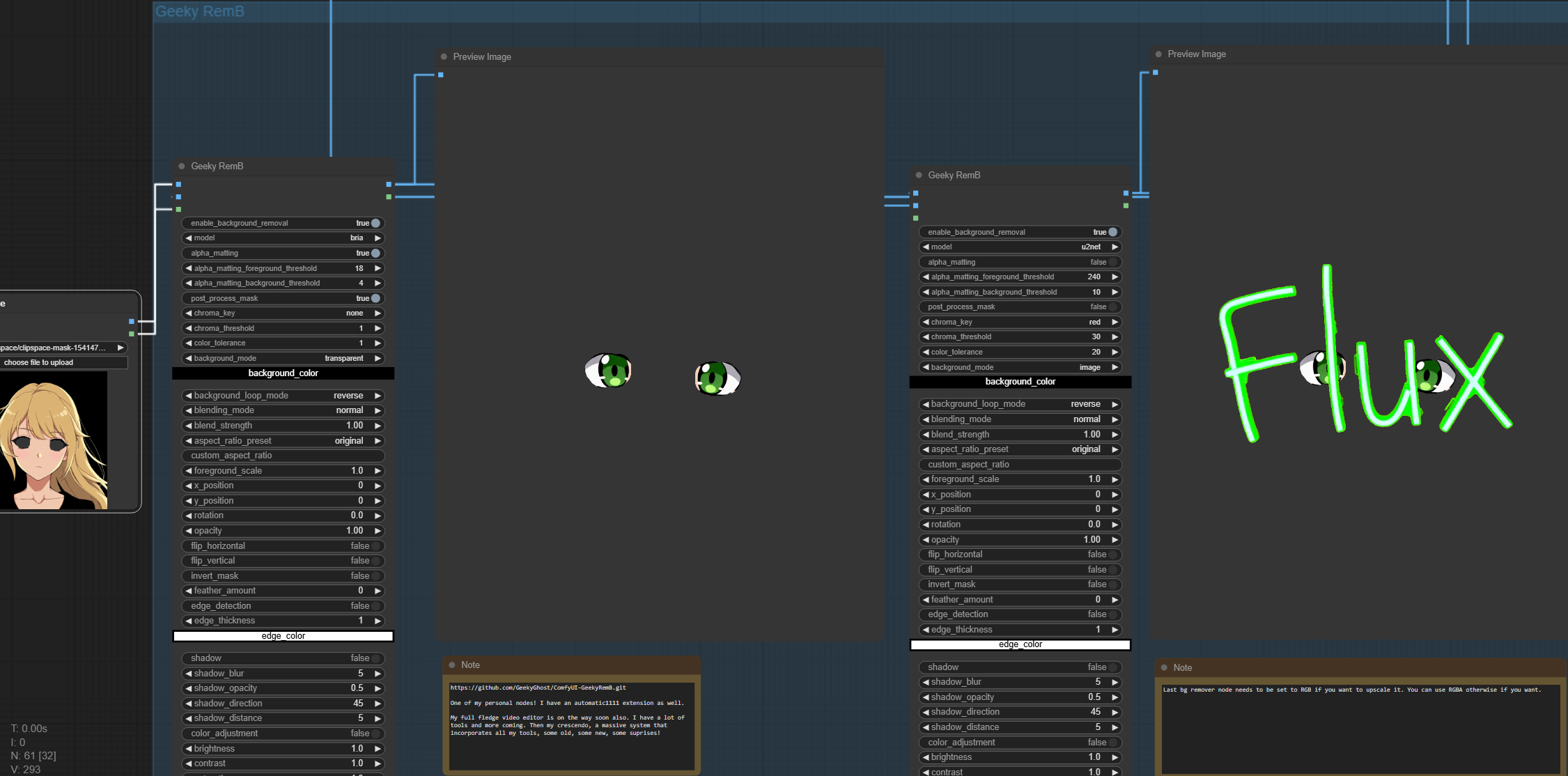
Task: Click black background_color swatch in left node
Action: pyautogui.click(x=283, y=373)
